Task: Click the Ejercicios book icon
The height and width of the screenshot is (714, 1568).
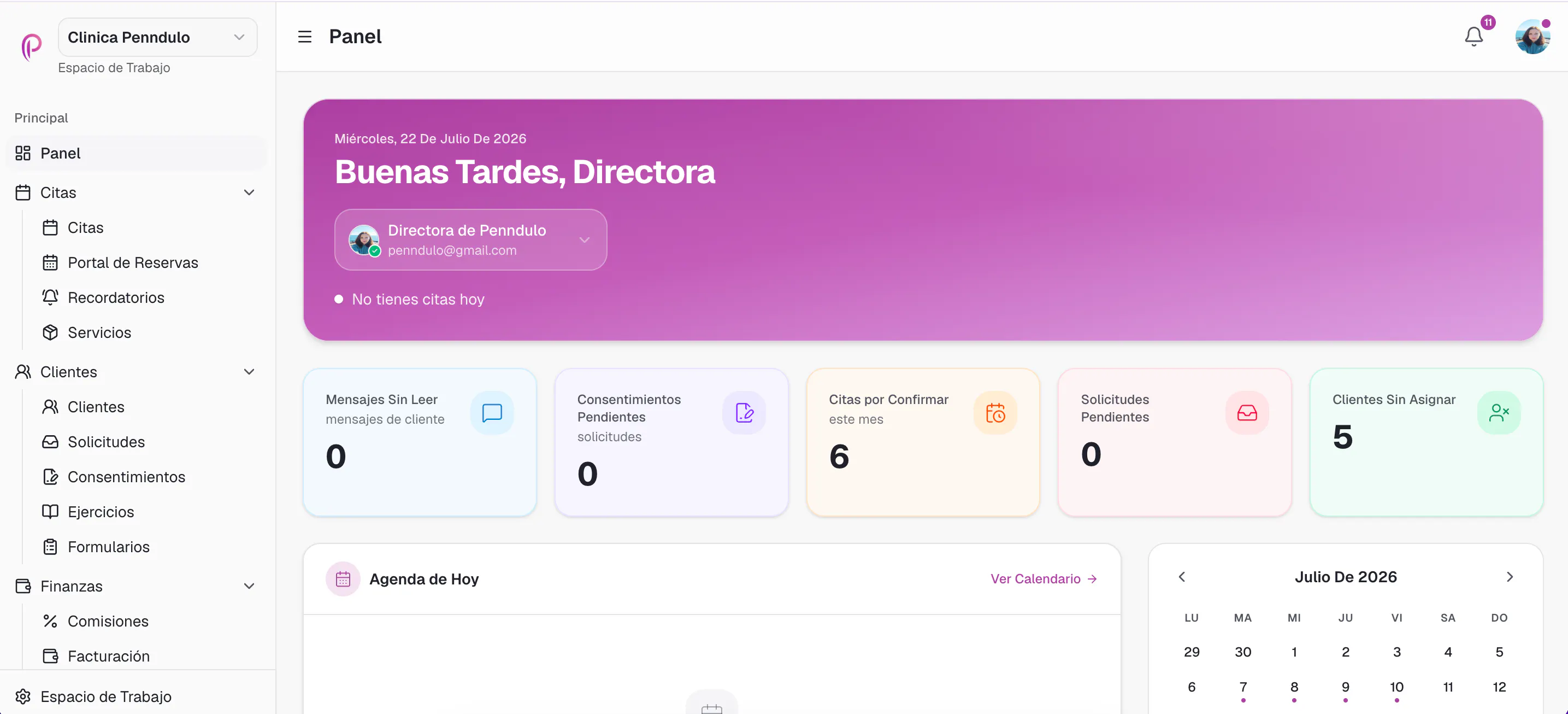Action: pos(50,512)
